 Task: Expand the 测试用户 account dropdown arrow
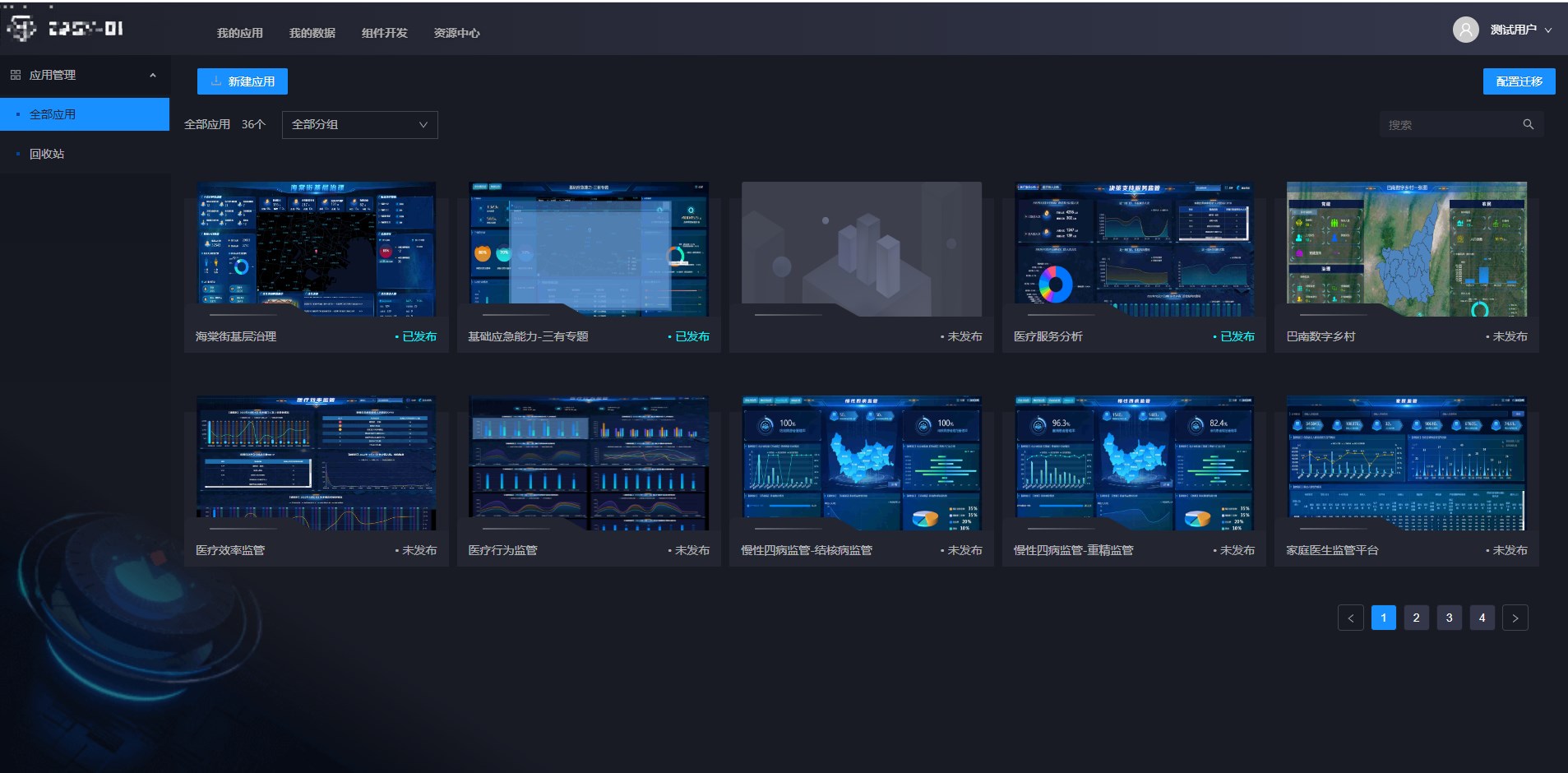tap(1548, 30)
